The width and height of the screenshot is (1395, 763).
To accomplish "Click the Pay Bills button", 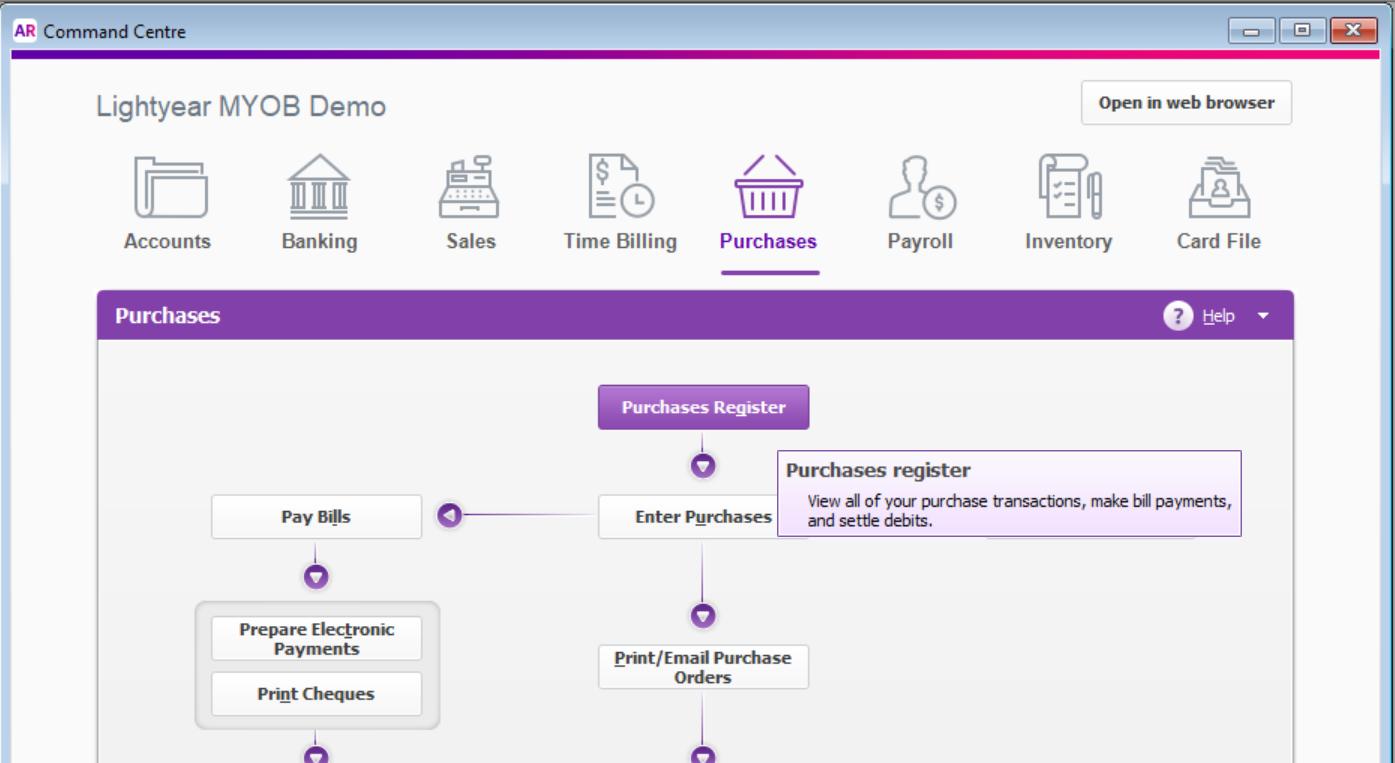I will (x=316, y=517).
